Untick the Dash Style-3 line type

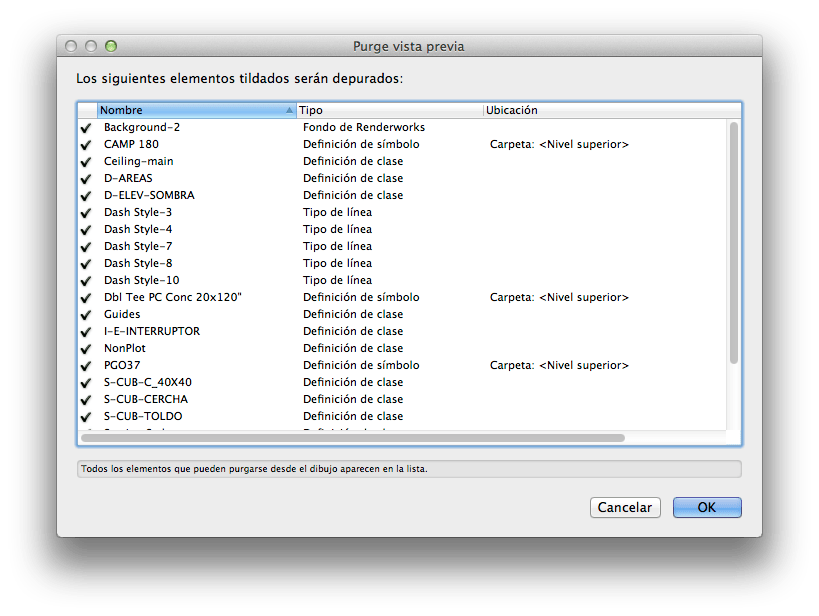click(86, 213)
